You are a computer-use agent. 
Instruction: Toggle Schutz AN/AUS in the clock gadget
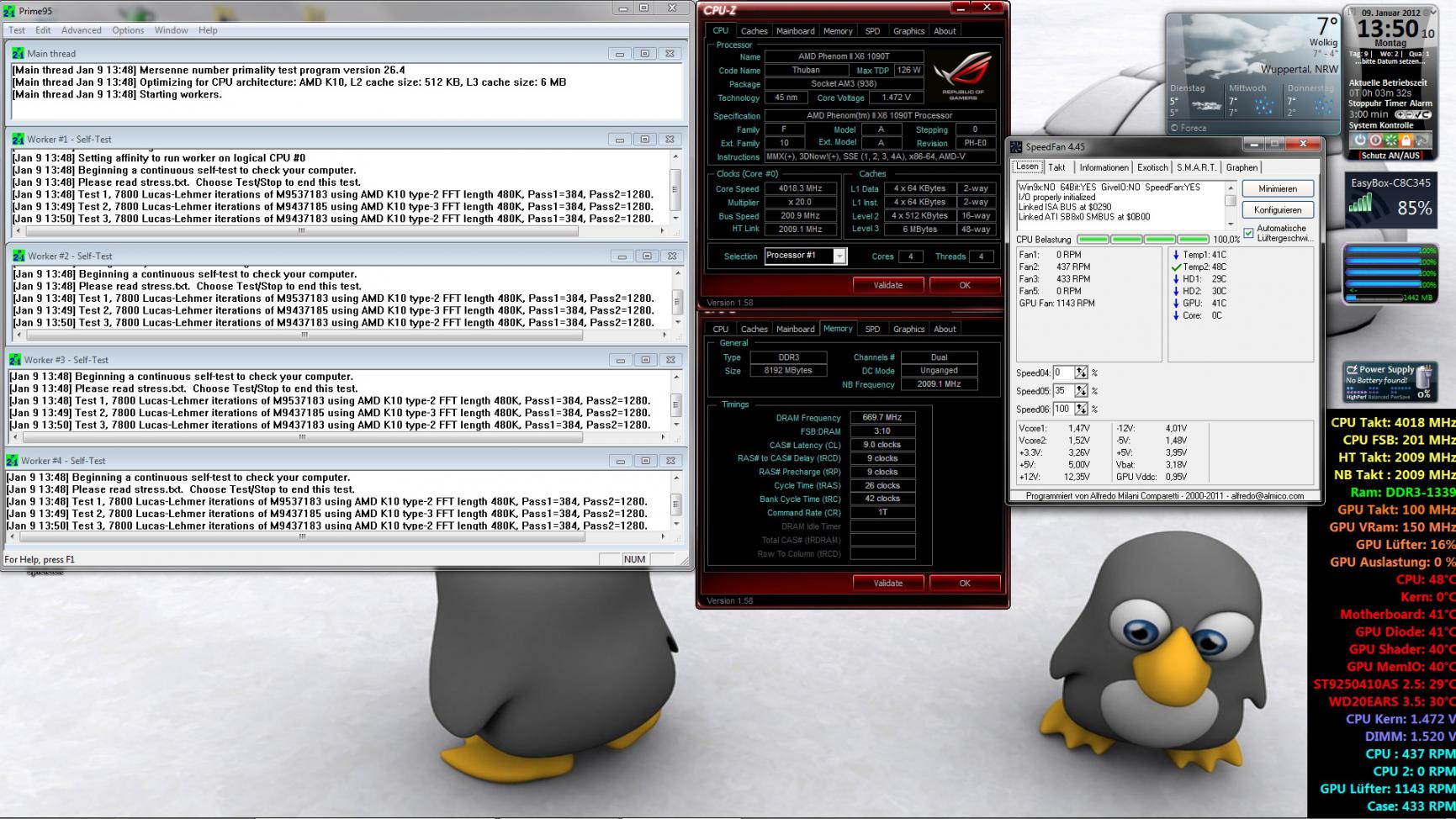[1390, 156]
